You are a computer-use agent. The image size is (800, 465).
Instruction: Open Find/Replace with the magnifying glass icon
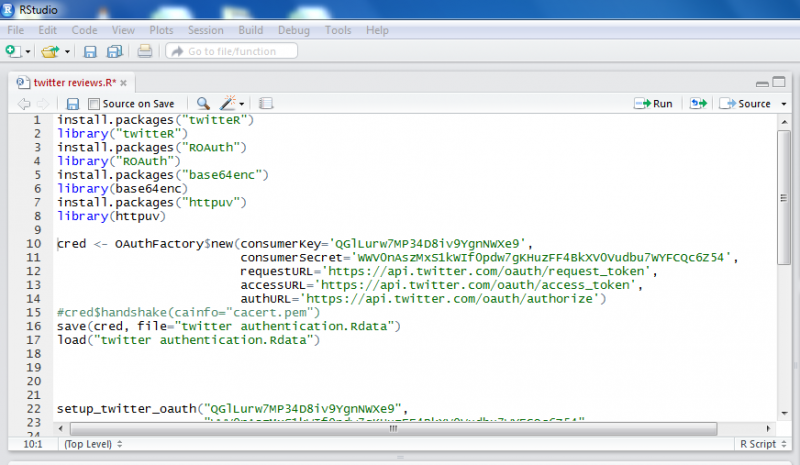(203, 103)
